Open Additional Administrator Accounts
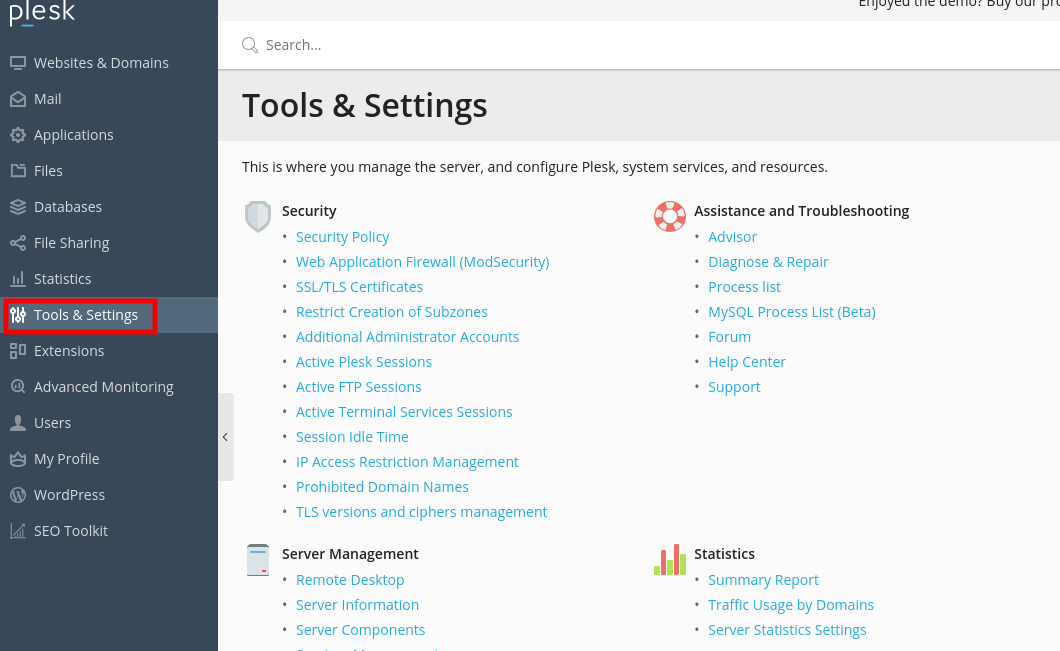The height and width of the screenshot is (651, 1060). [408, 337]
